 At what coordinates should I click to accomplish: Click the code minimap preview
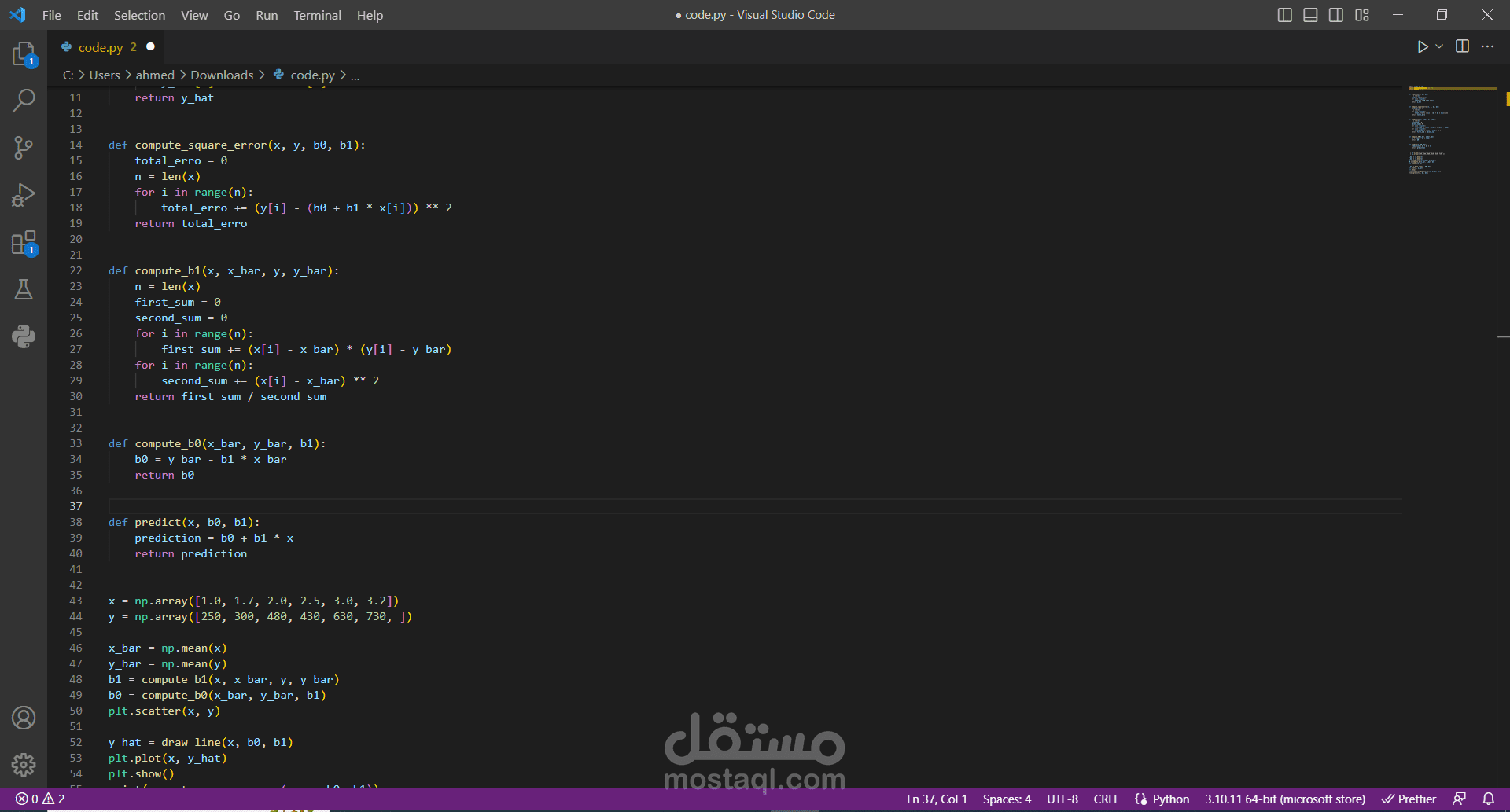pyautogui.click(x=1451, y=130)
